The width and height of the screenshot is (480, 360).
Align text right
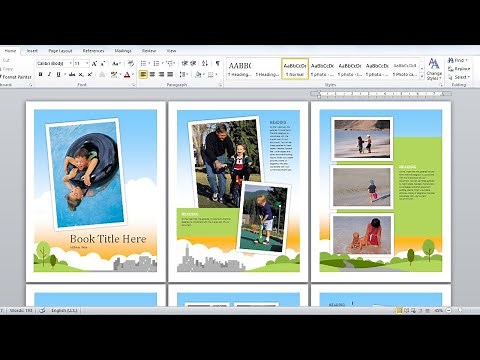point(161,74)
